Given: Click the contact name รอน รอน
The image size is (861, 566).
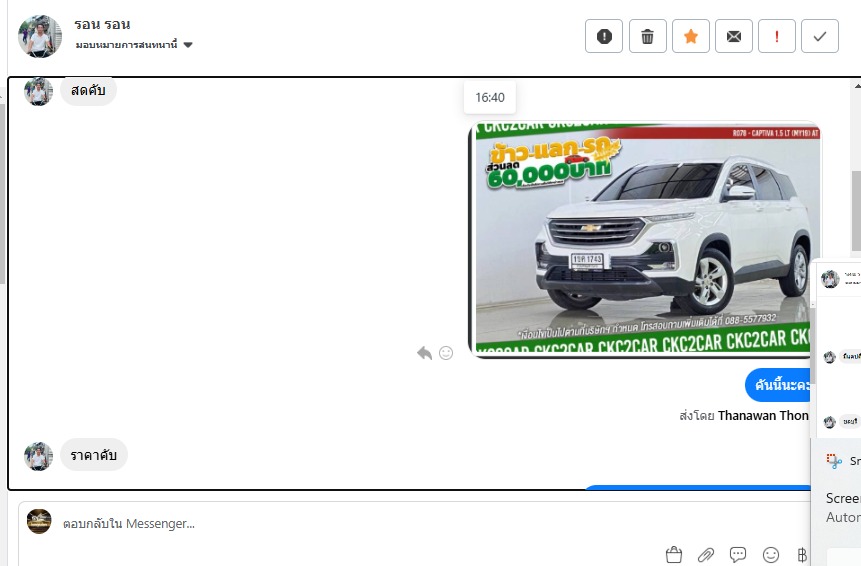Looking at the screenshot, I should point(102,25).
